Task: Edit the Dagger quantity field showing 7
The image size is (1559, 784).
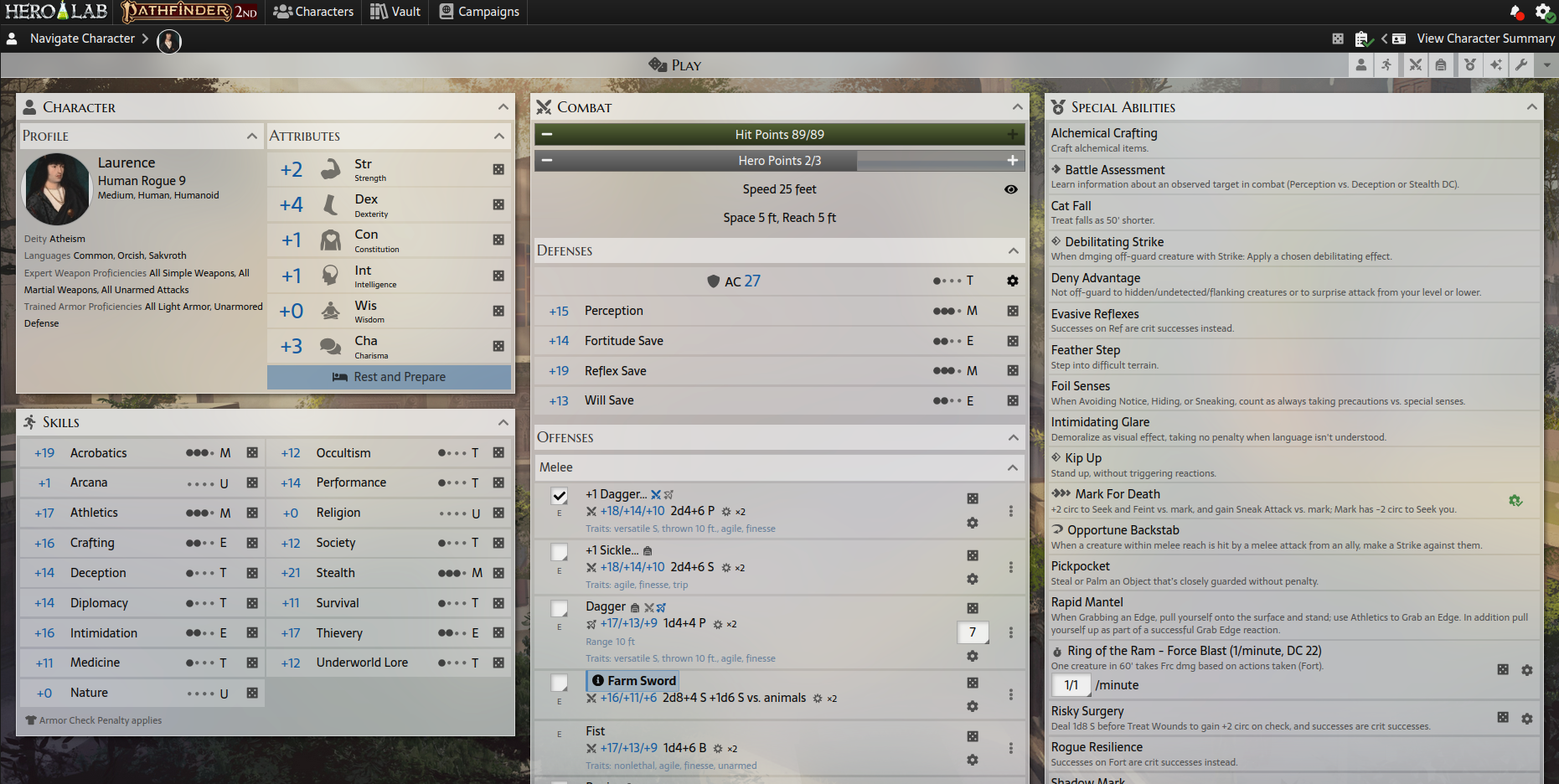Action: point(973,632)
